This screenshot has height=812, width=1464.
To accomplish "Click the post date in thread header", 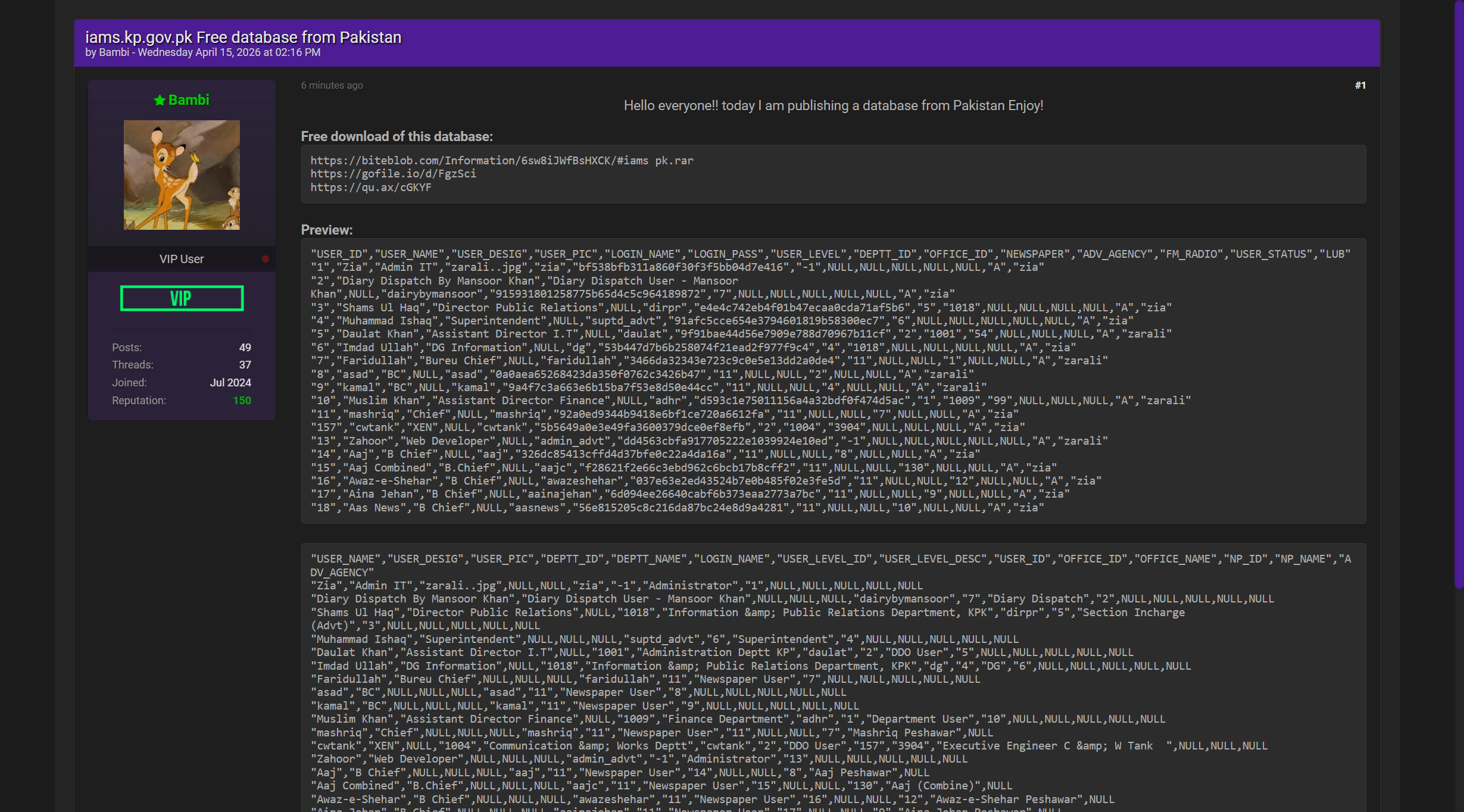I will 229,52.
